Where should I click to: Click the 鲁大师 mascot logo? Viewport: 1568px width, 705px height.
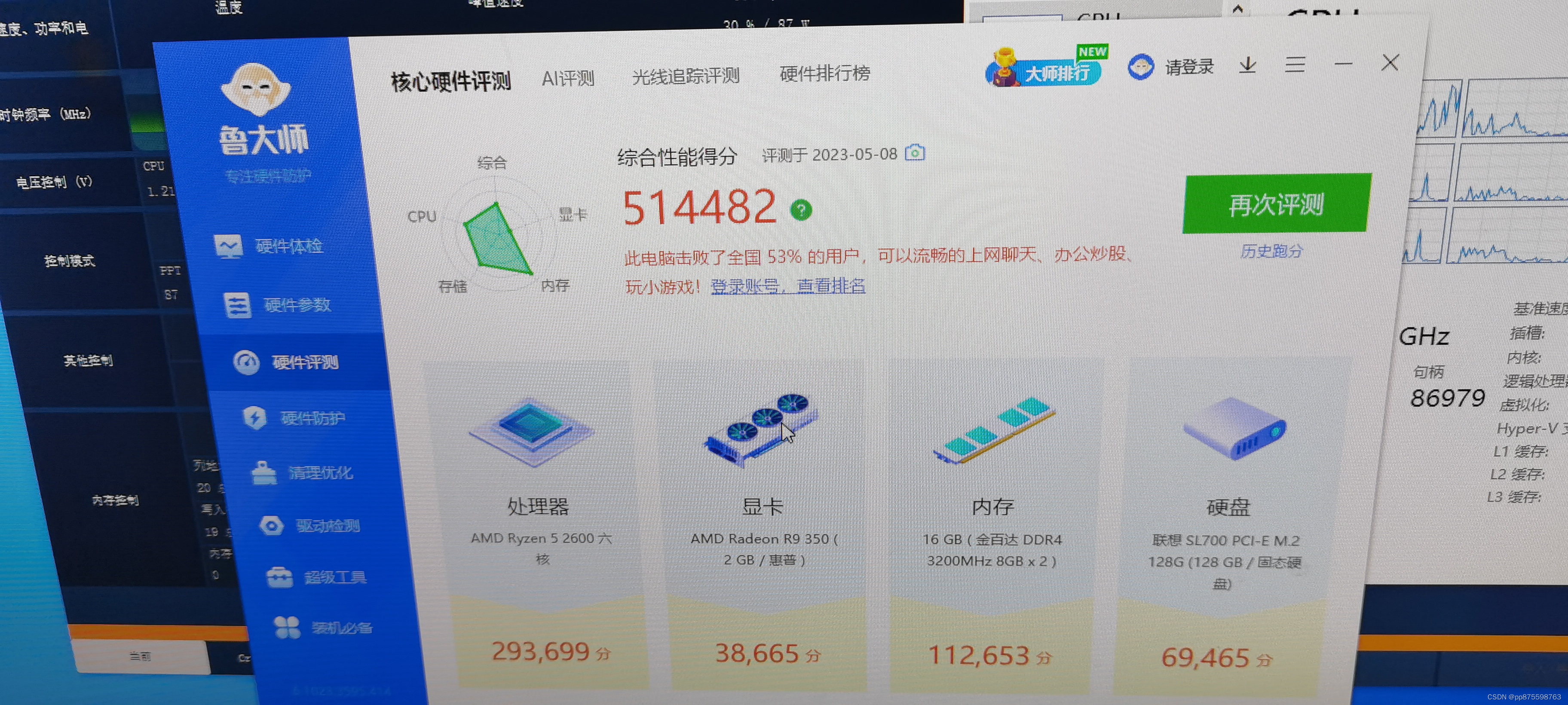click(256, 89)
